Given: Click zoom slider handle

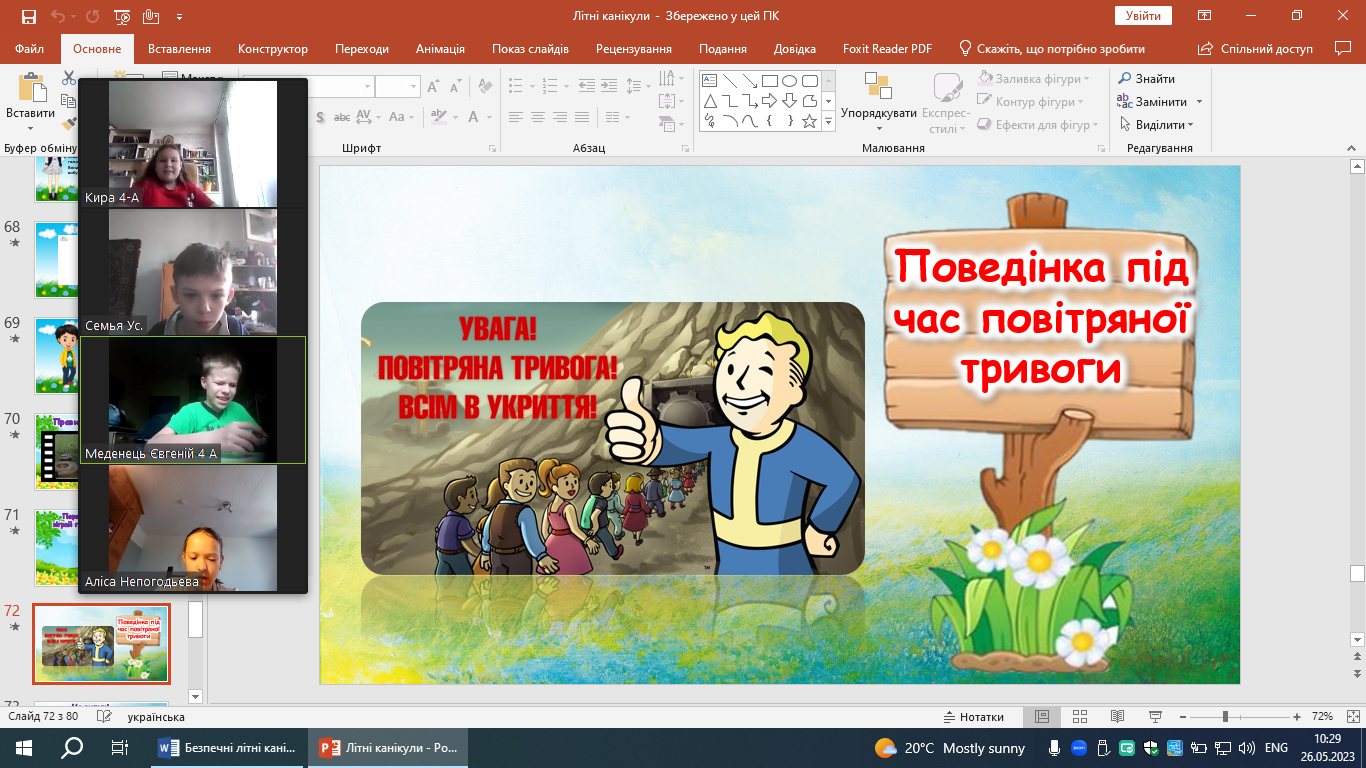Looking at the screenshot, I should (1225, 717).
